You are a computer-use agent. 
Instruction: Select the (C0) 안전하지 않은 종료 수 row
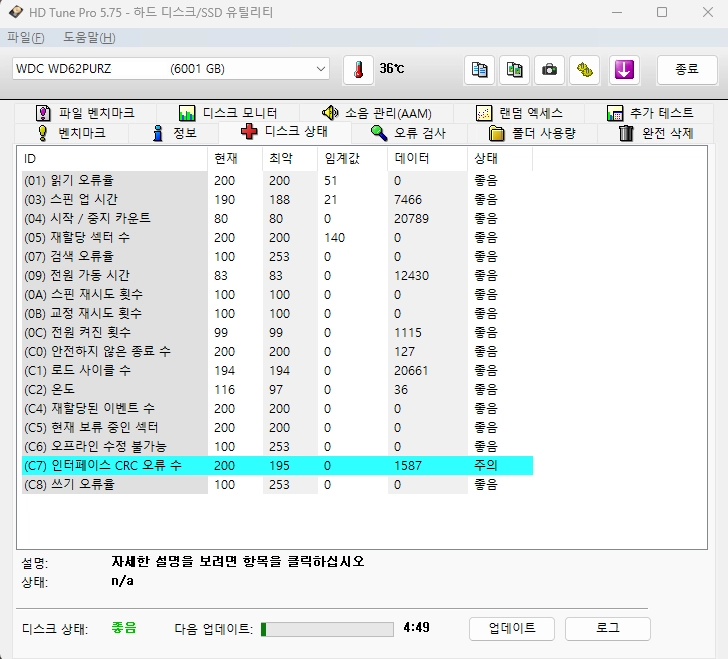coord(277,352)
